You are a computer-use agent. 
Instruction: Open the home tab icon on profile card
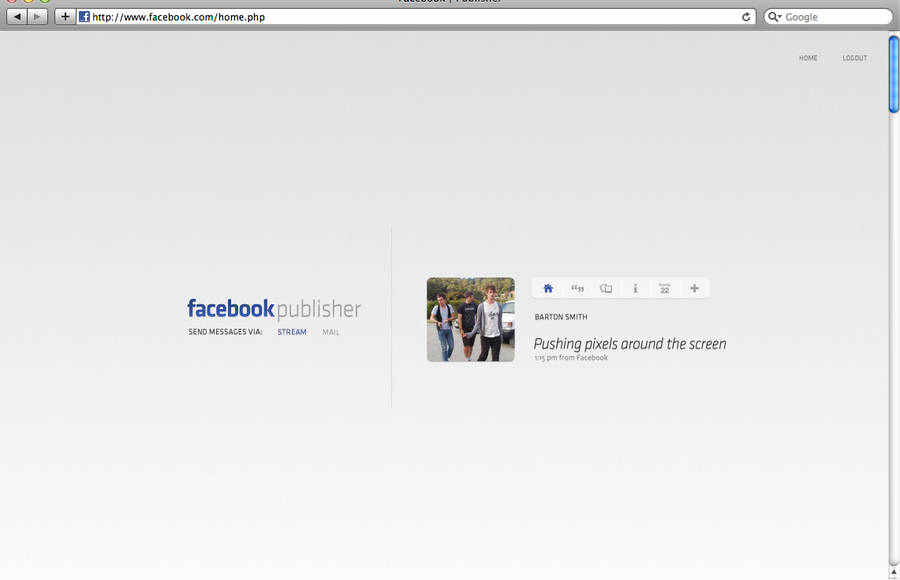pyautogui.click(x=548, y=288)
